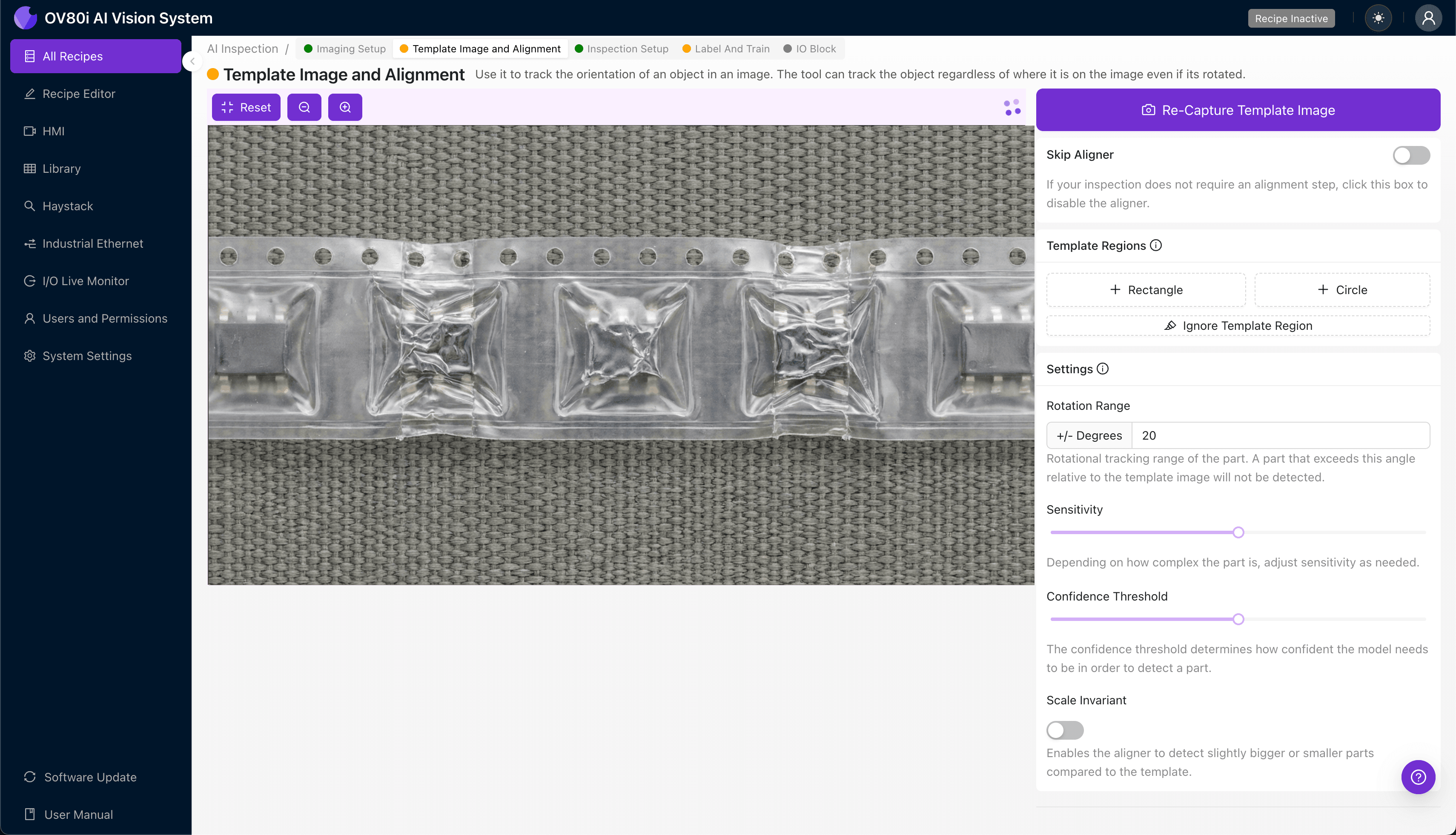Viewport: 1456px width, 835px height.
Task: Select Ignore Template Region tool
Action: (1238, 326)
